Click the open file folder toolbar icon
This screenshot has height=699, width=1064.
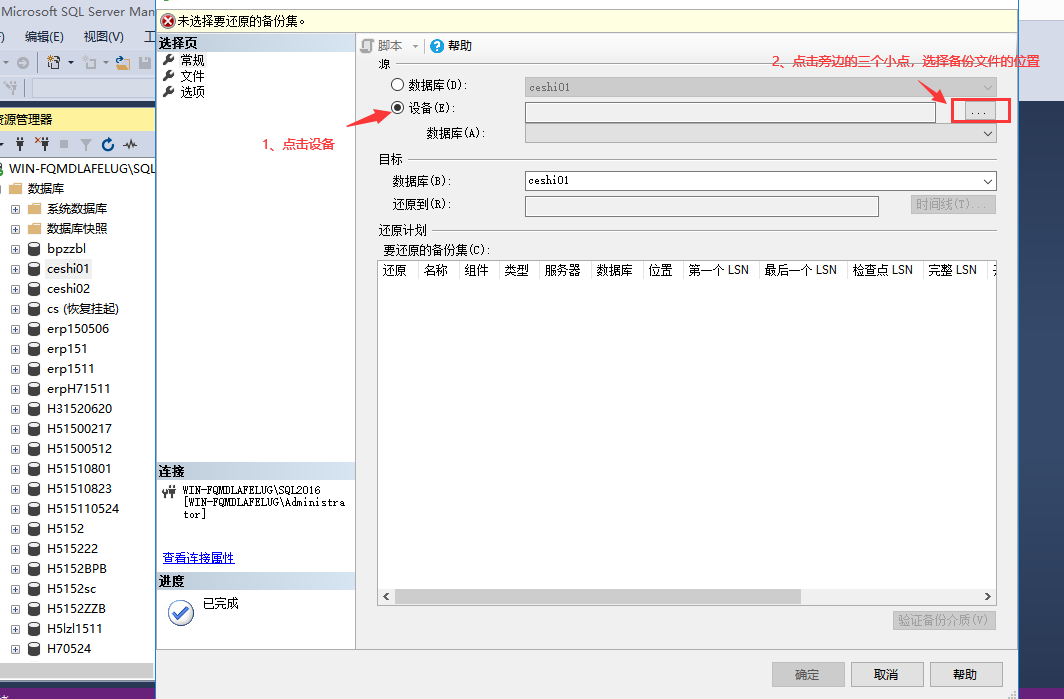[122, 62]
